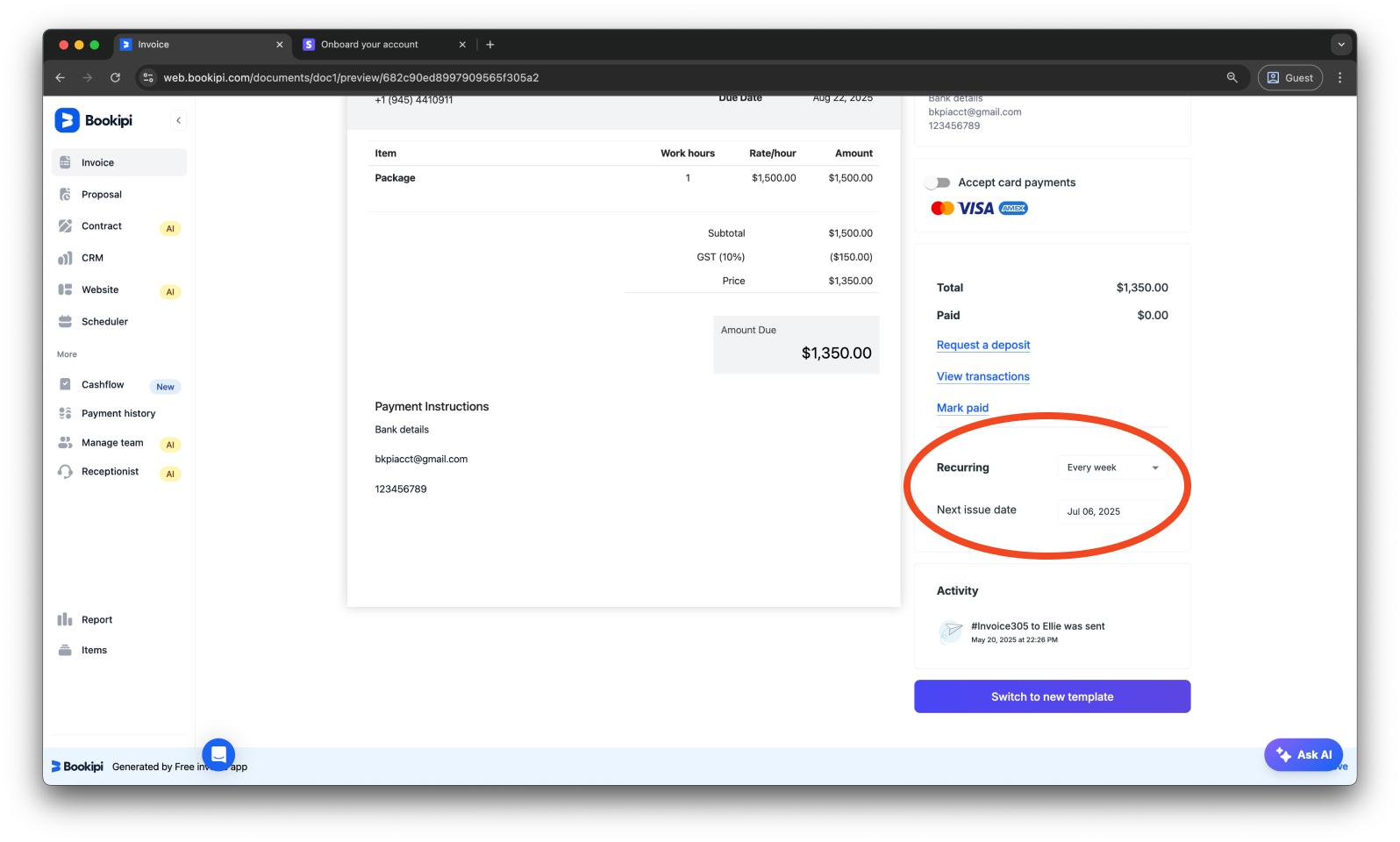Click Switch to new template button
Image resolution: width=1400 pixels, height=842 pixels.
point(1052,696)
